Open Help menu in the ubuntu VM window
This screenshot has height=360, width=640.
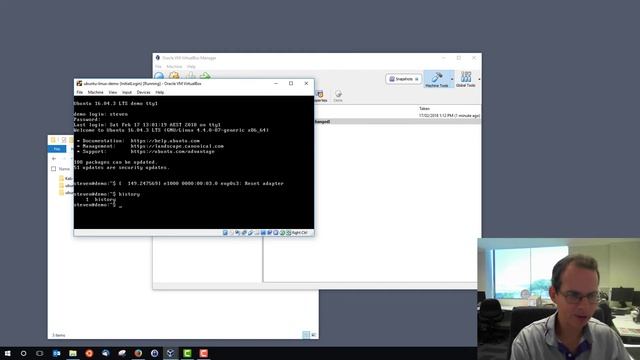coord(160,93)
